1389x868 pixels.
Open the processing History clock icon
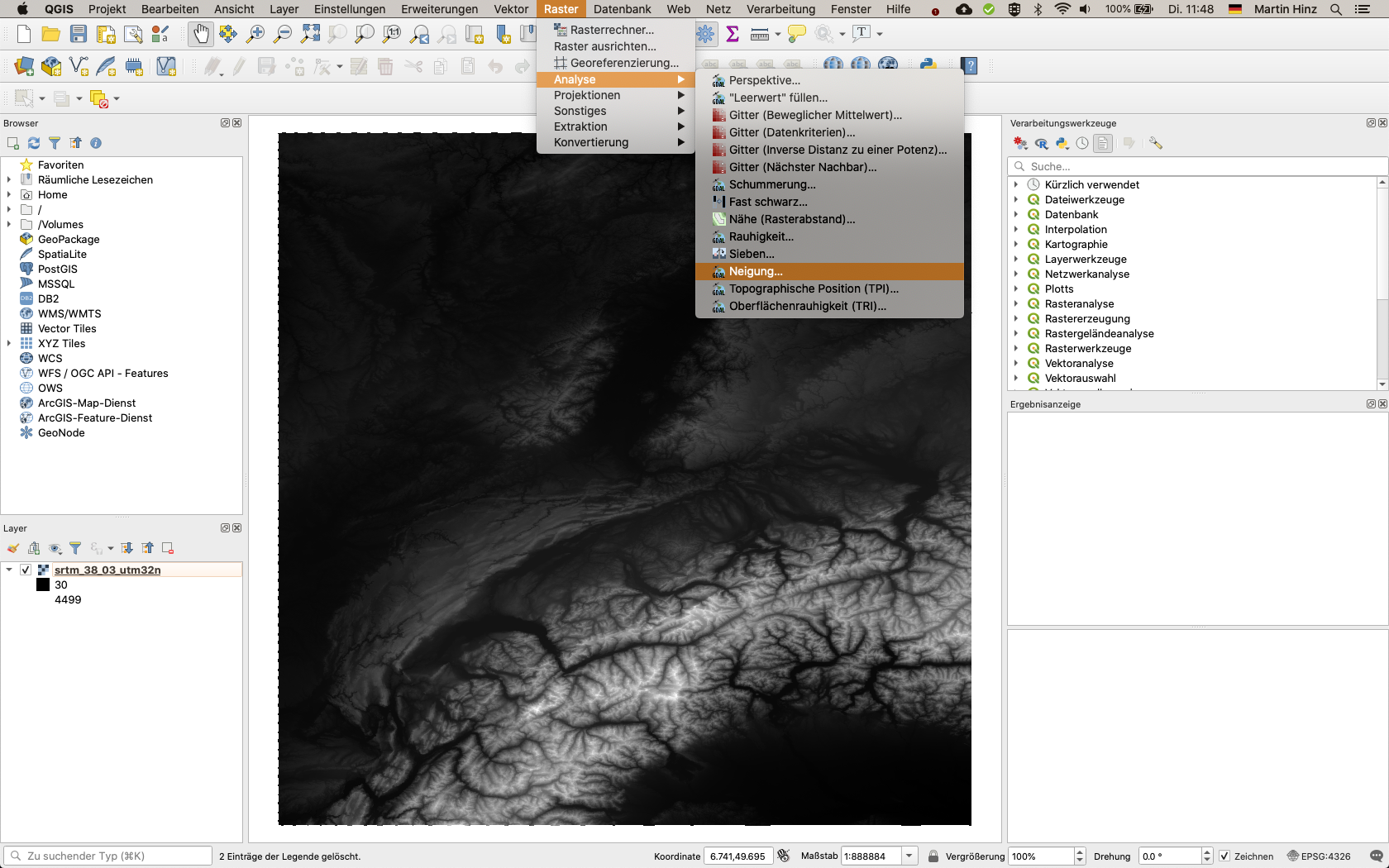click(1082, 143)
